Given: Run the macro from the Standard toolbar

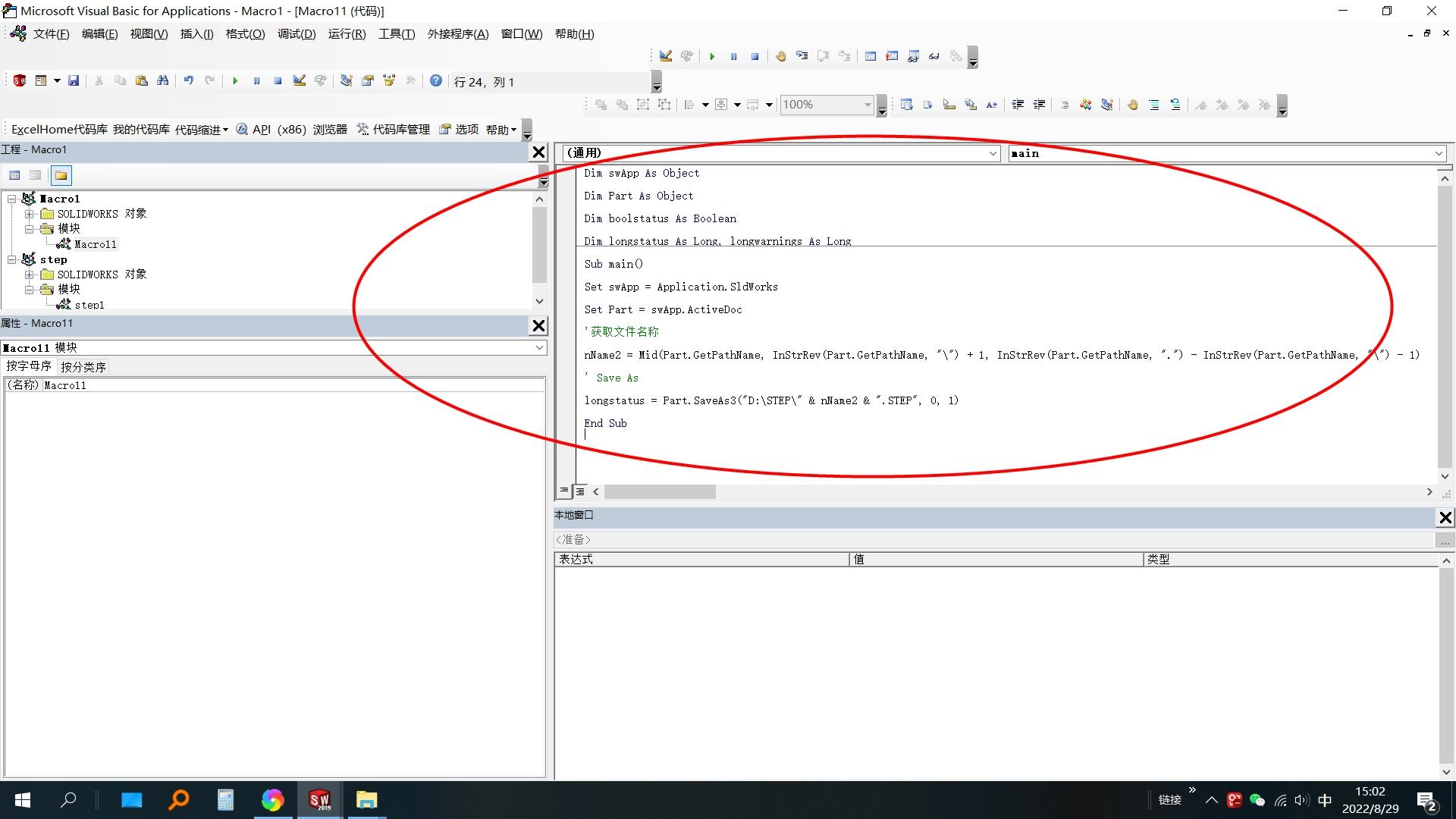Looking at the screenshot, I should point(235,80).
